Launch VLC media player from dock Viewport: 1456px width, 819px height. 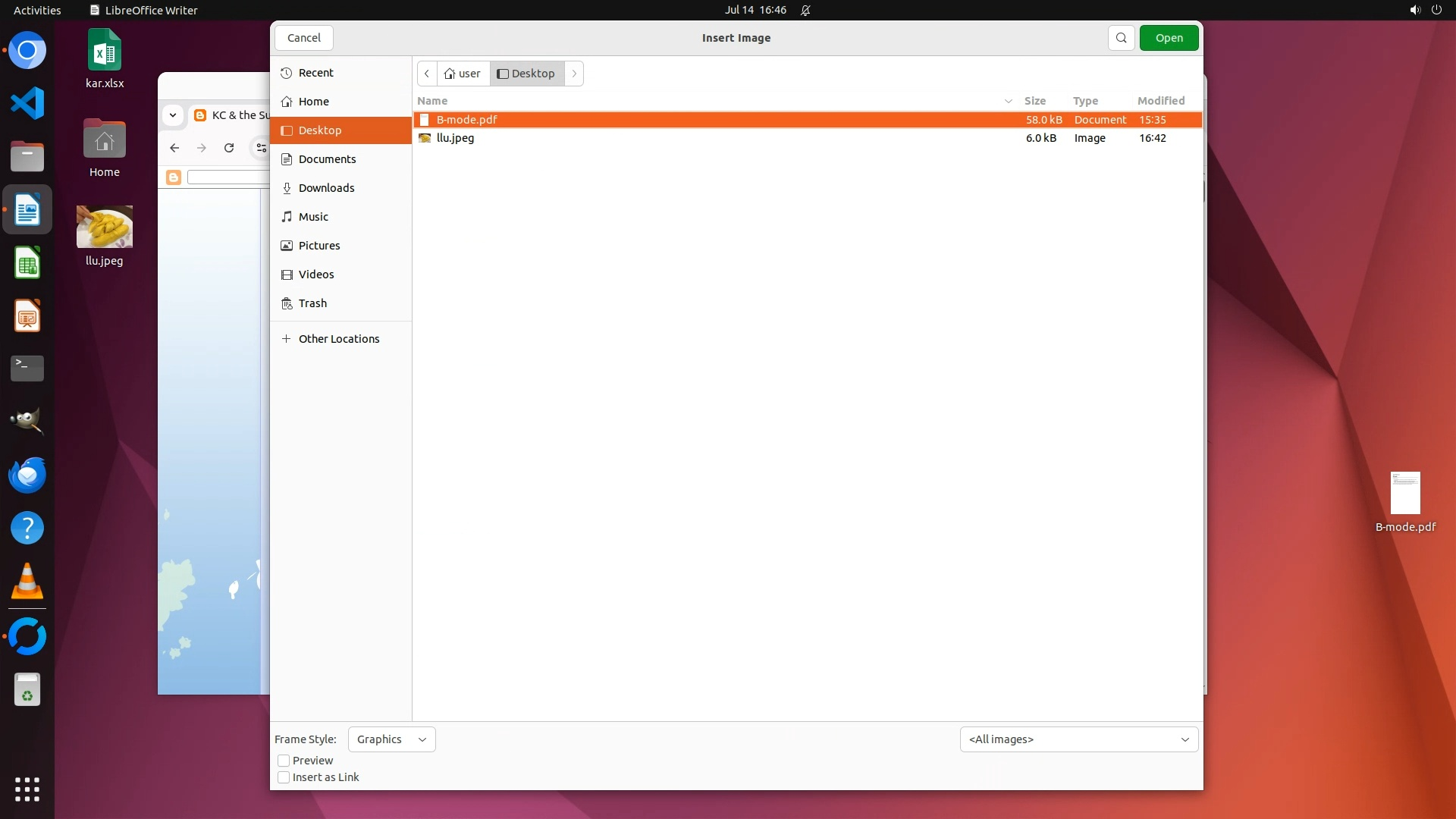click(x=27, y=582)
